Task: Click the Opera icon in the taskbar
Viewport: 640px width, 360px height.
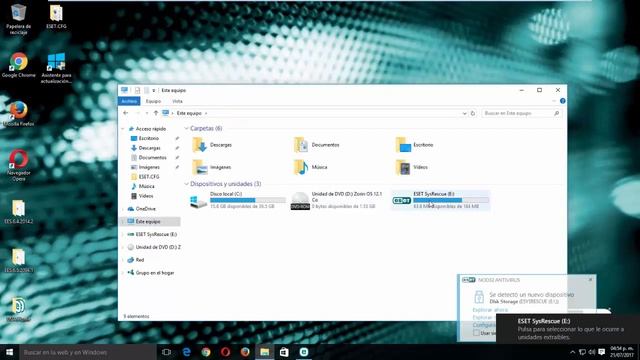Action: [225, 352]
